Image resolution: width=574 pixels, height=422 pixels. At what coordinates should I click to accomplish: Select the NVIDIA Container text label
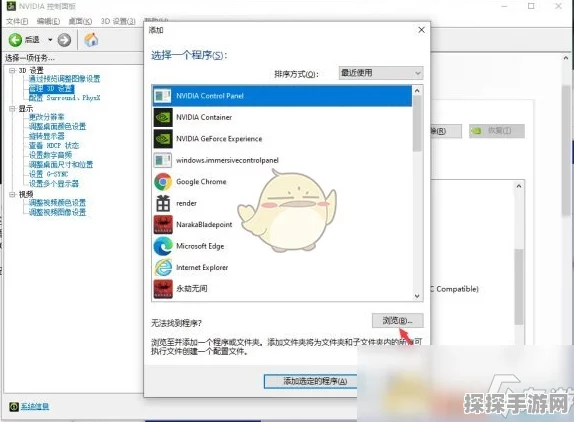[x=204, y=117]
